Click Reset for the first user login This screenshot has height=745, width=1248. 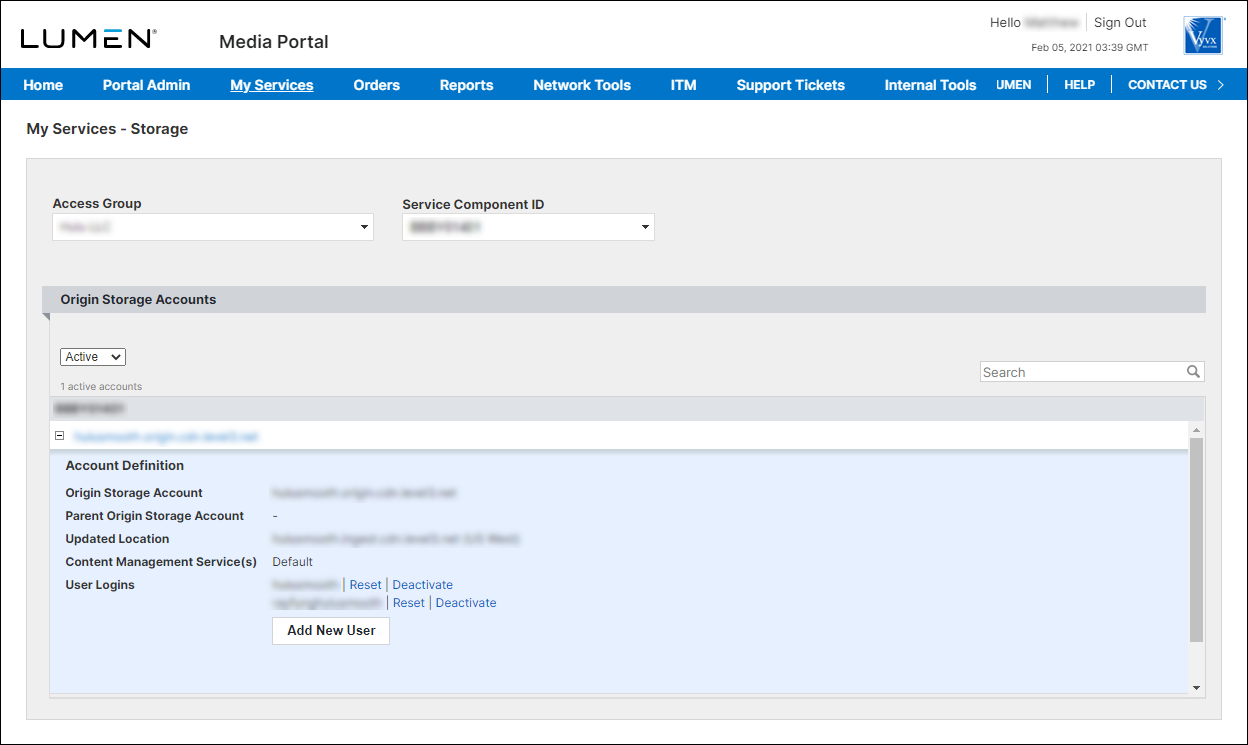pyautogui.click(x=365, y=585)
